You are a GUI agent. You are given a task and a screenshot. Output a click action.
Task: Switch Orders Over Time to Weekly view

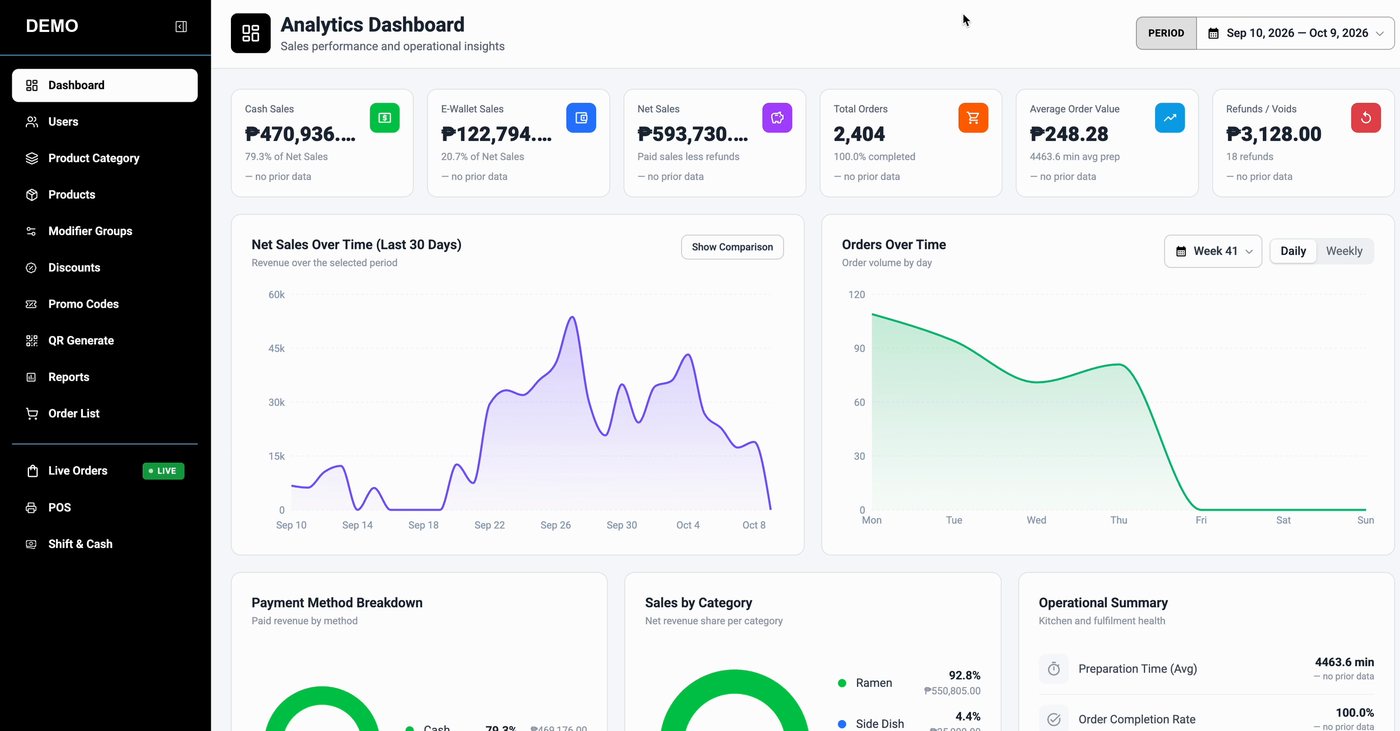tap(1344, 251)
